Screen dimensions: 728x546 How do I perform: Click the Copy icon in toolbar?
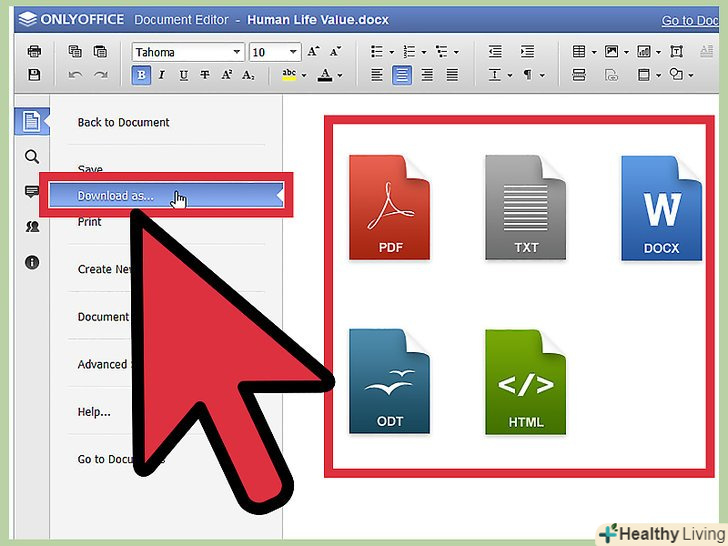pyautogui.click(x=75, y=51)
